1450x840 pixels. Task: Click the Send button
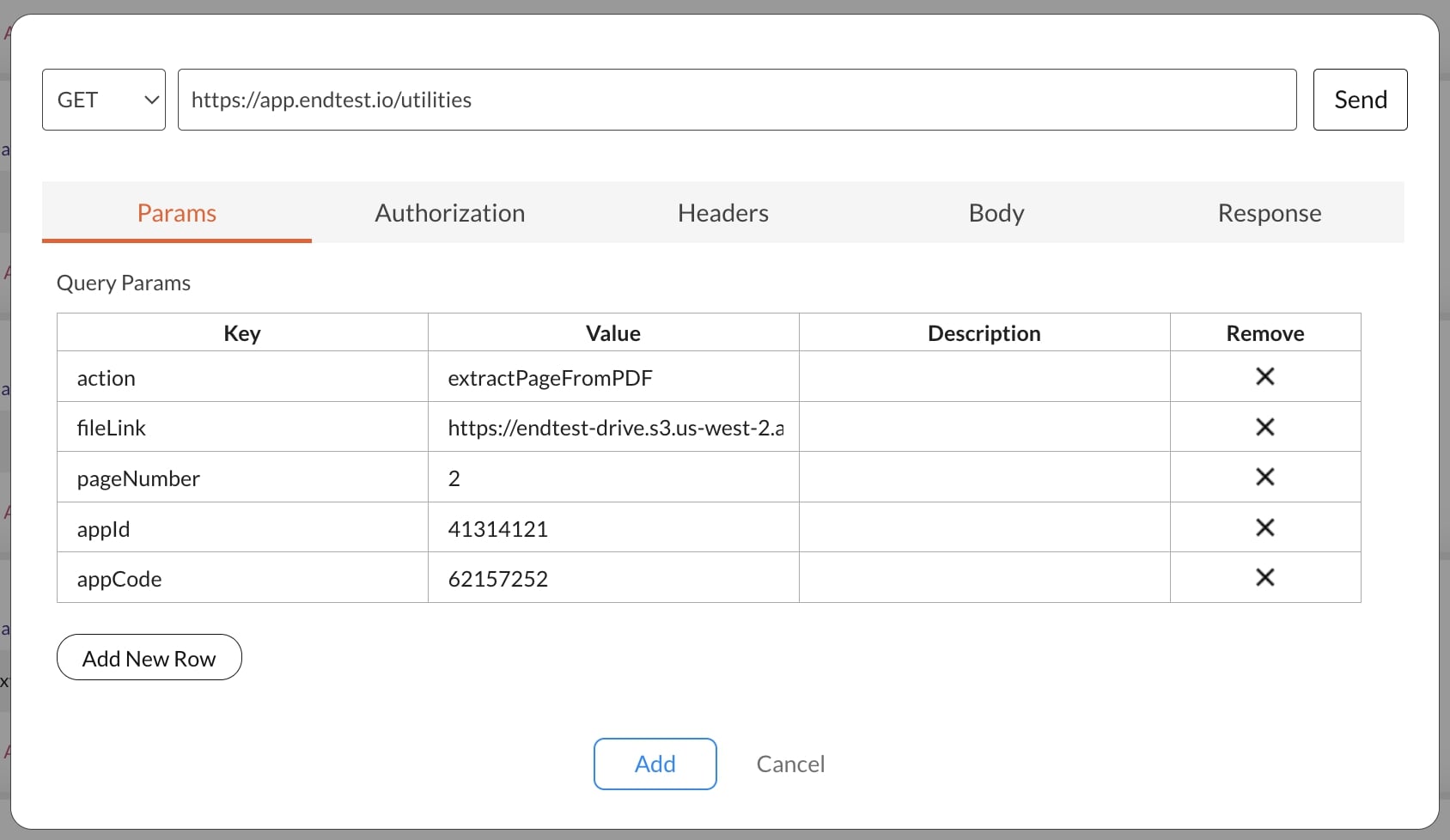[1360, 100]
